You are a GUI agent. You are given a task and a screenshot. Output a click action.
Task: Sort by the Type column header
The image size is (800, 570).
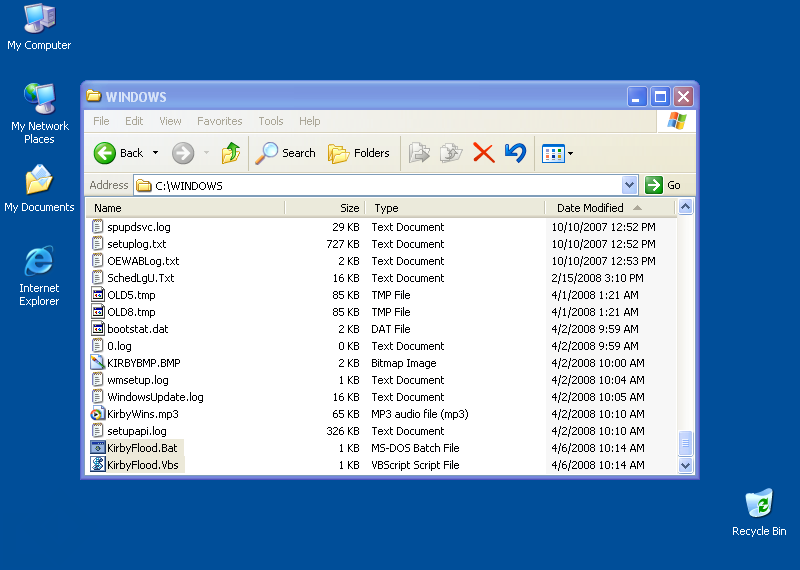pos(455,208)
